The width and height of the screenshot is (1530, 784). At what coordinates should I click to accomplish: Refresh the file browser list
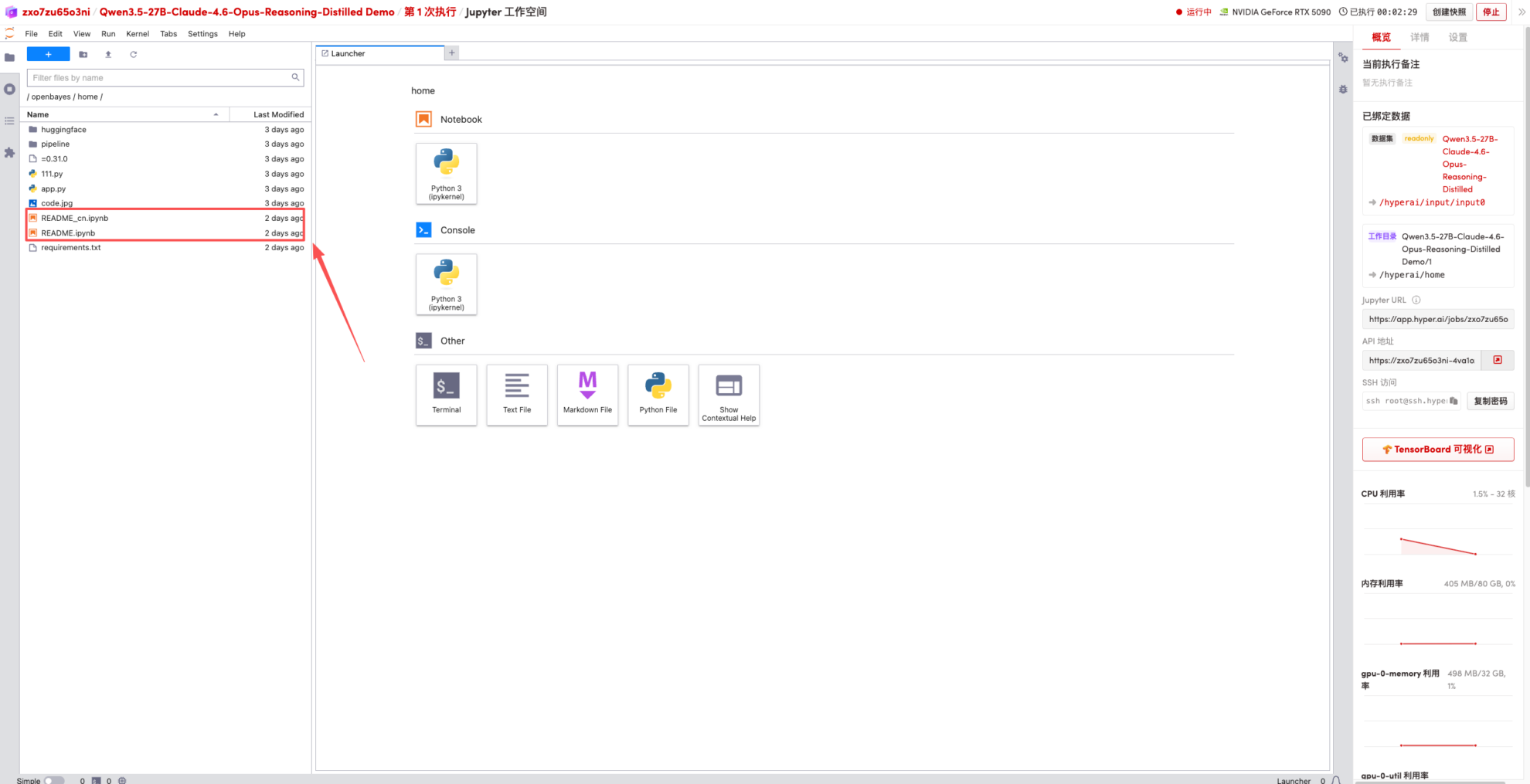[134, 54]
